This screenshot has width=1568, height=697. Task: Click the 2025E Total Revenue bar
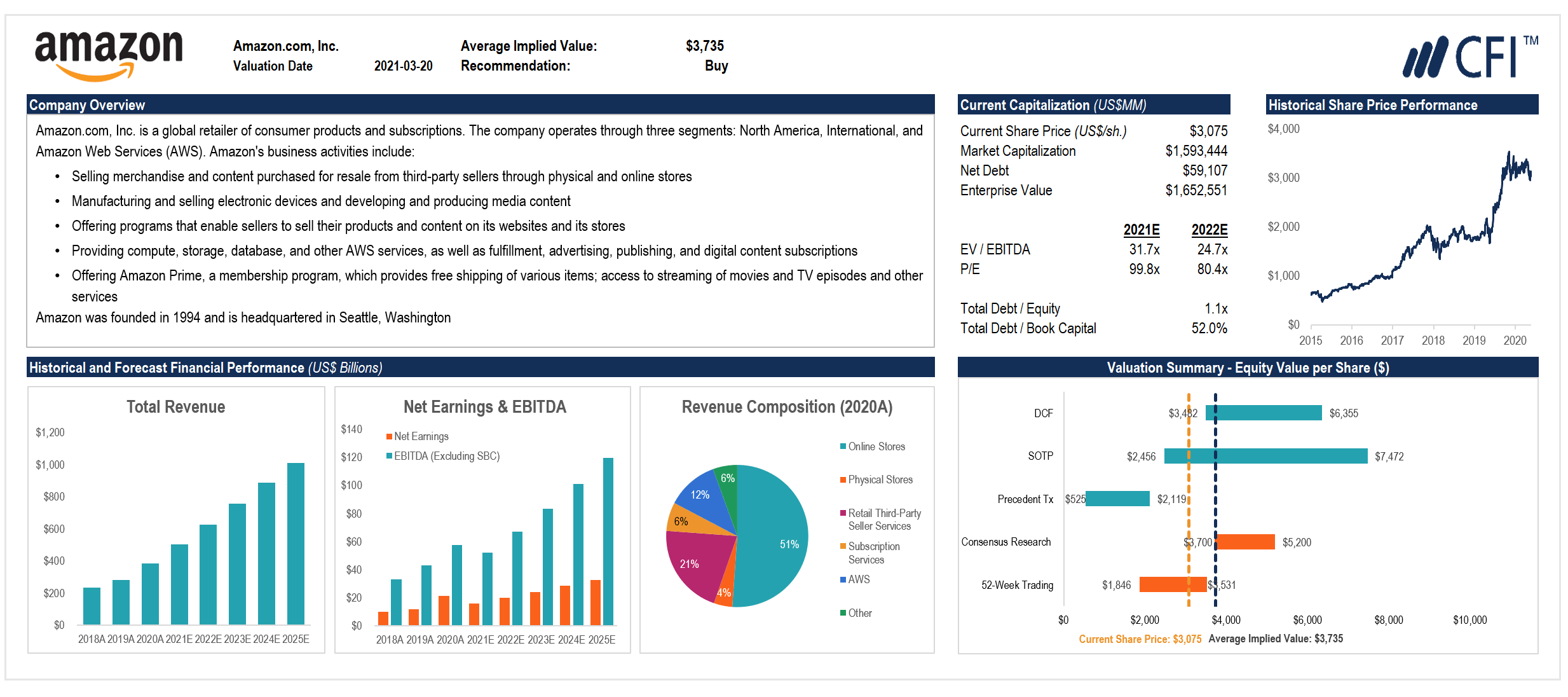tap(296, 544)
